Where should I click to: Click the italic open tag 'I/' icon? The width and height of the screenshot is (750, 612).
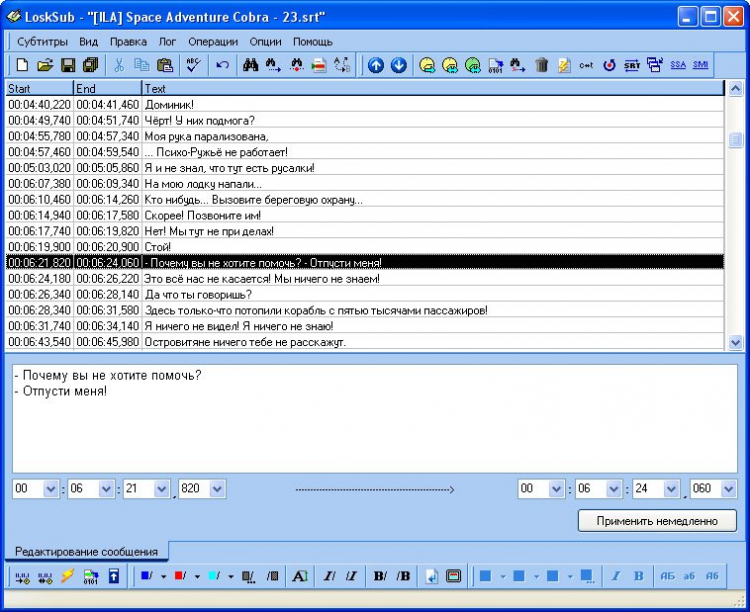coord(329,576)
